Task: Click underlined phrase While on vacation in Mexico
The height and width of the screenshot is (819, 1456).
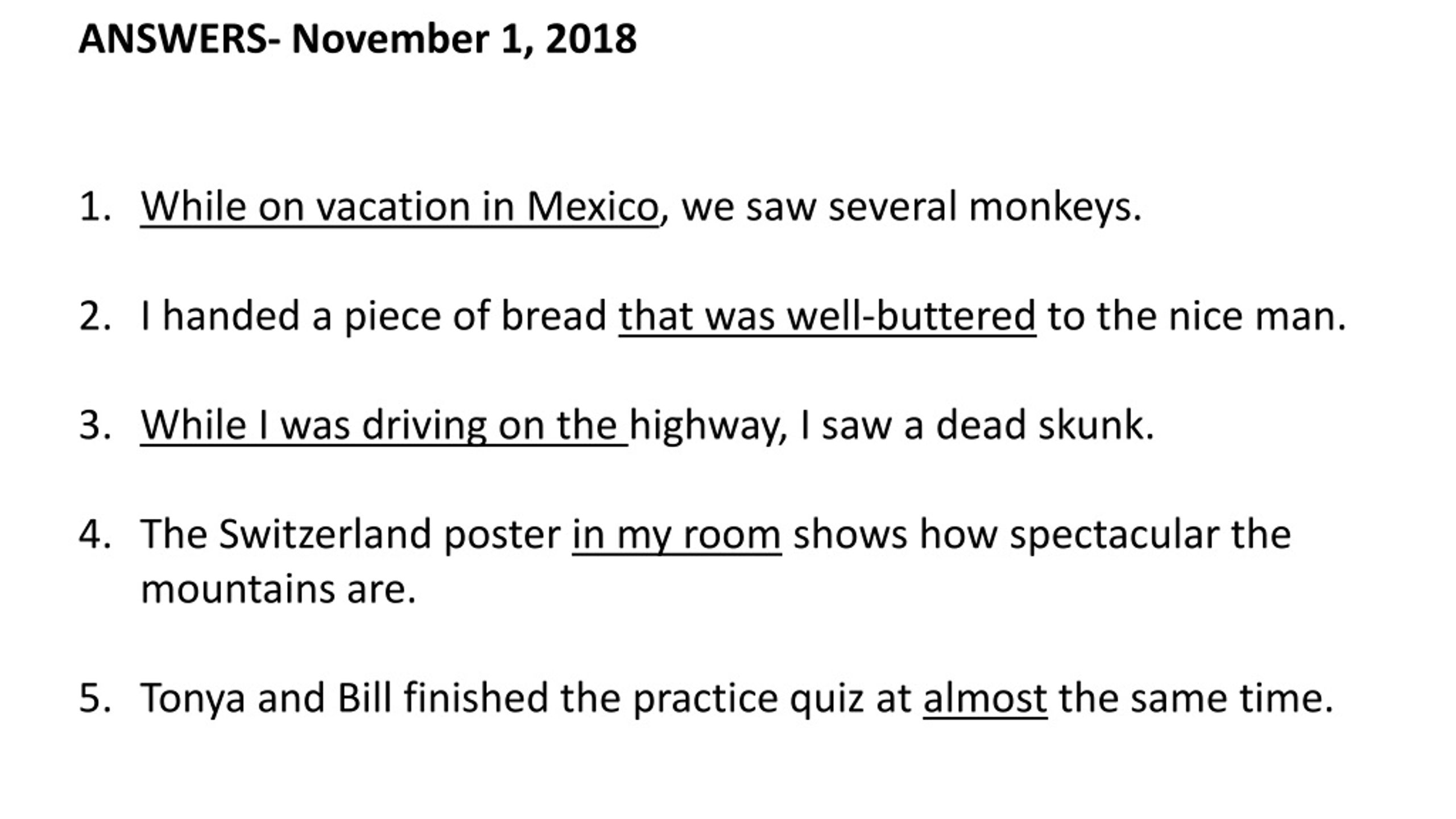Action: (399, 207)
